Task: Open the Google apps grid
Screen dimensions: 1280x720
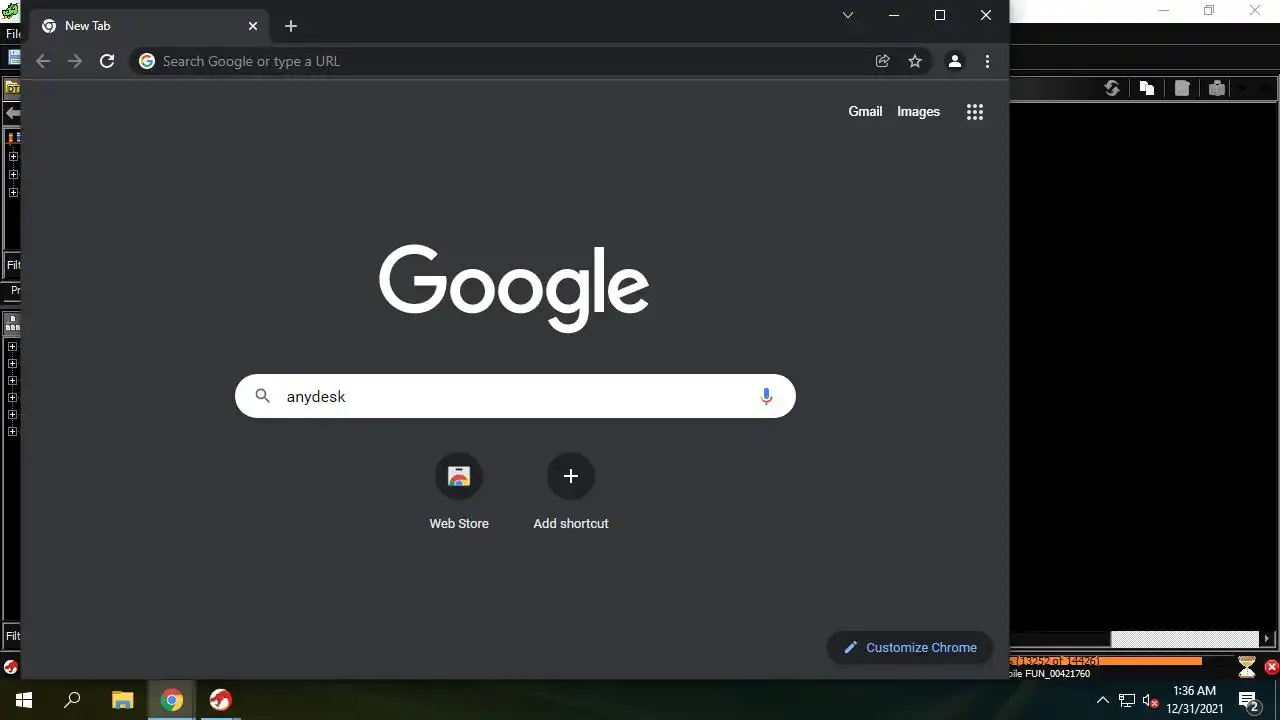Action: tap(975, 112)
